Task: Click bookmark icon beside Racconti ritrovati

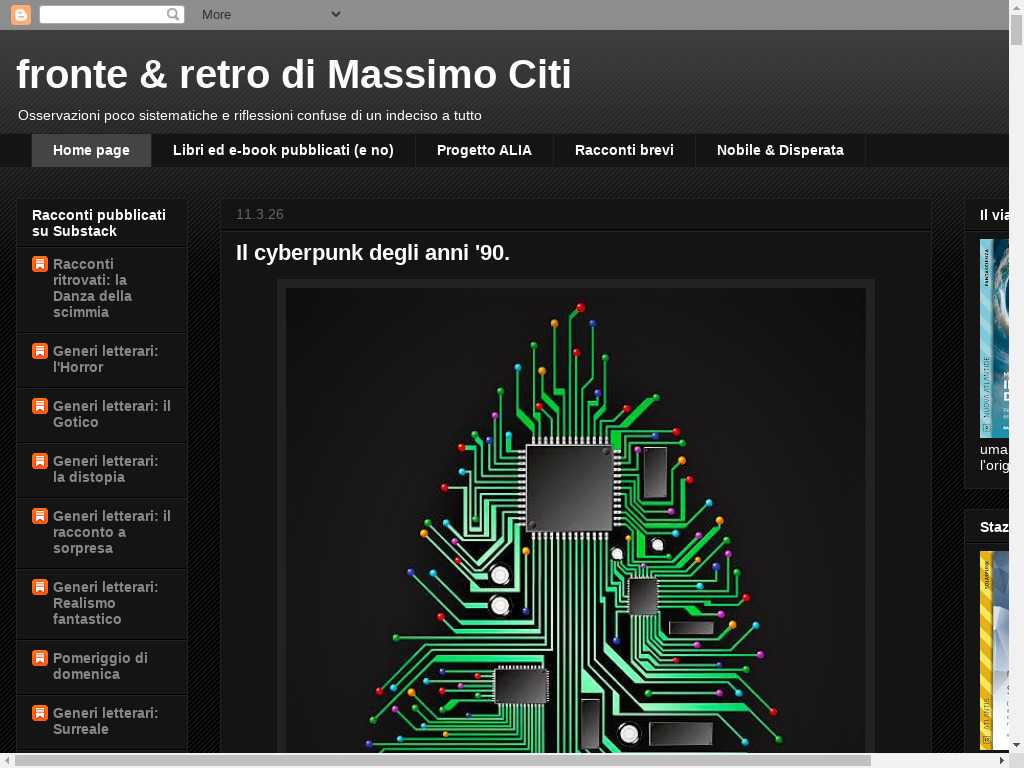Action: (x=40, y=264)
